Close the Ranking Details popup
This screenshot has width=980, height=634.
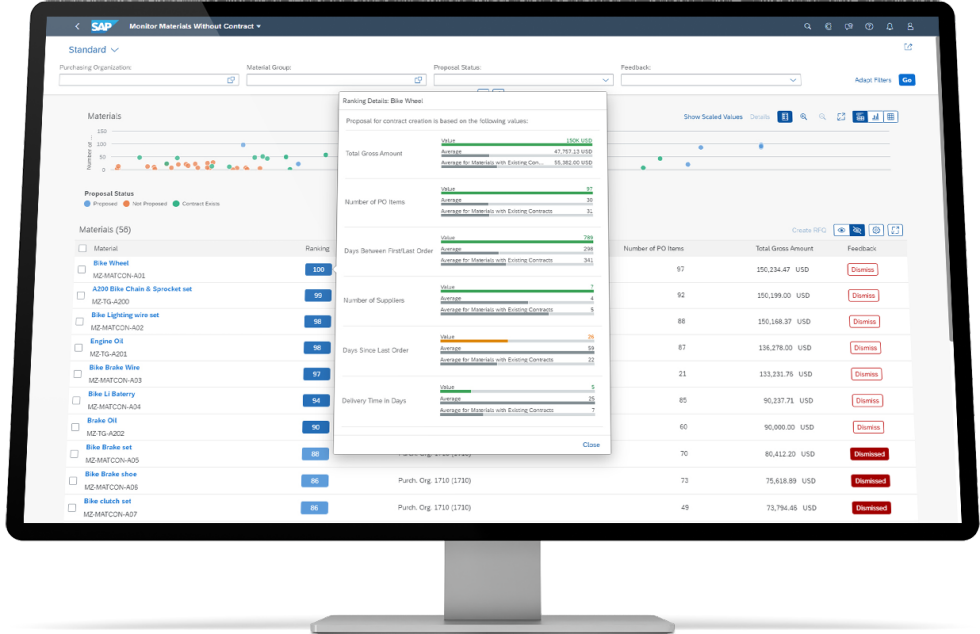tap(591, 444)
